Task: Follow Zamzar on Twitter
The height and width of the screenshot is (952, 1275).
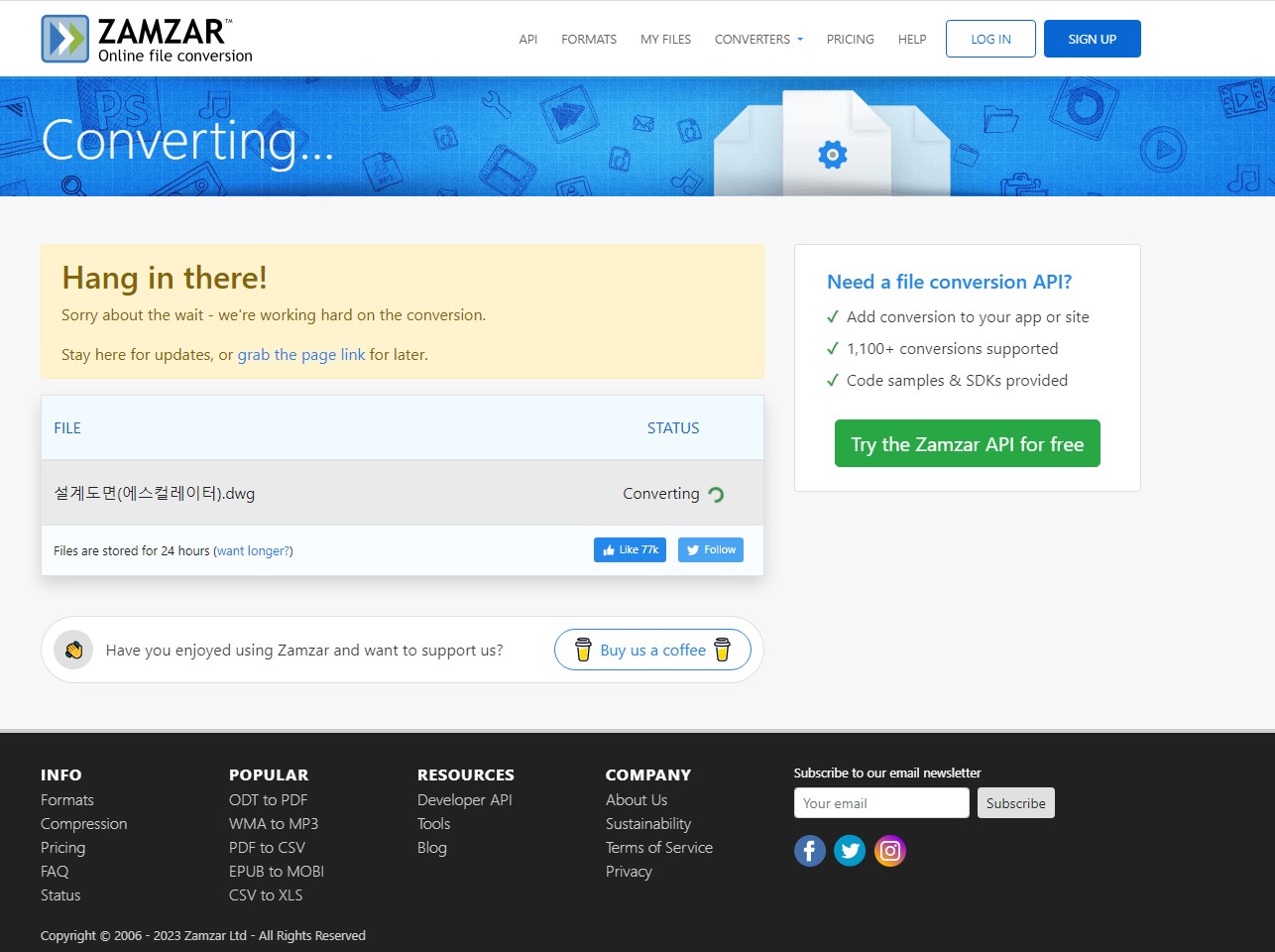Action: (x=711, y=550)
